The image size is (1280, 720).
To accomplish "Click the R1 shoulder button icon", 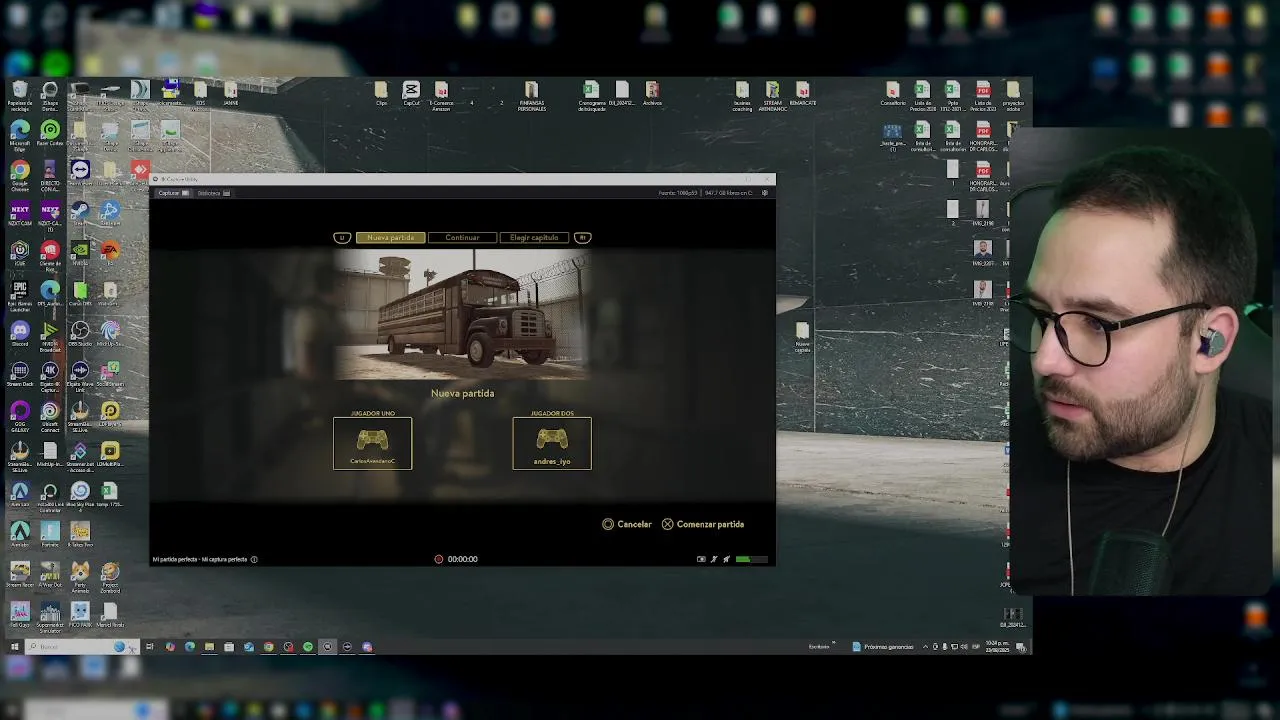I will 583,238.
